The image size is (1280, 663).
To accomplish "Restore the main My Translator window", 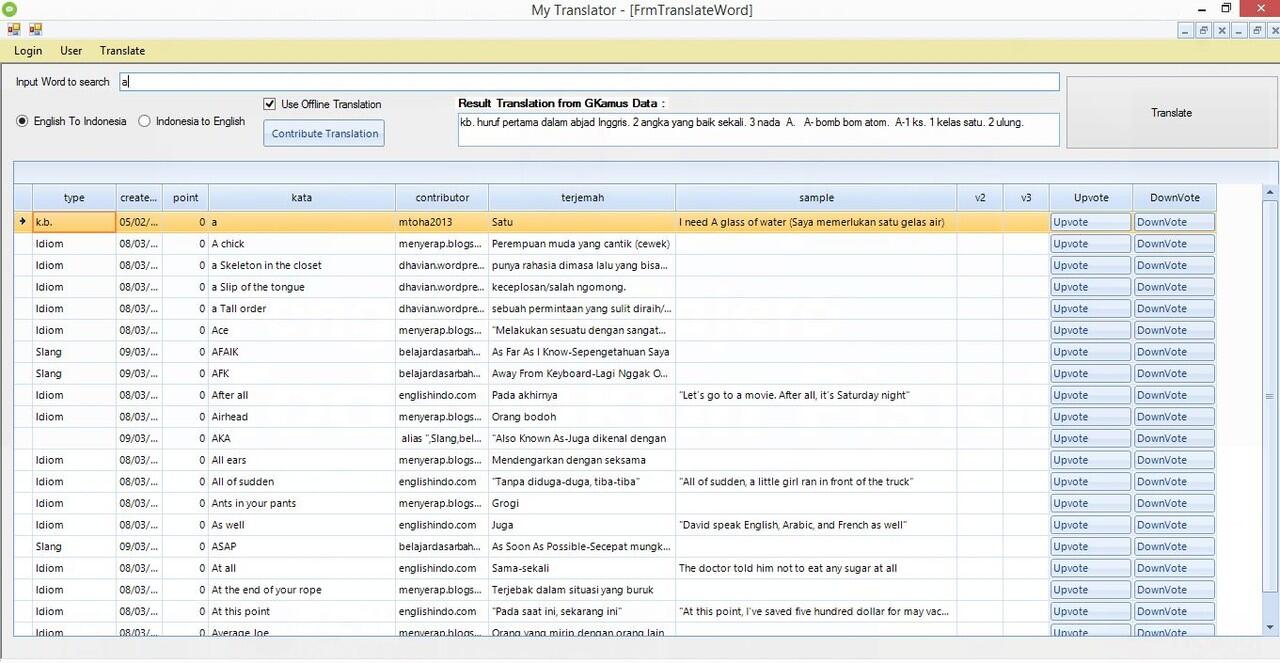I will 1226,9.
